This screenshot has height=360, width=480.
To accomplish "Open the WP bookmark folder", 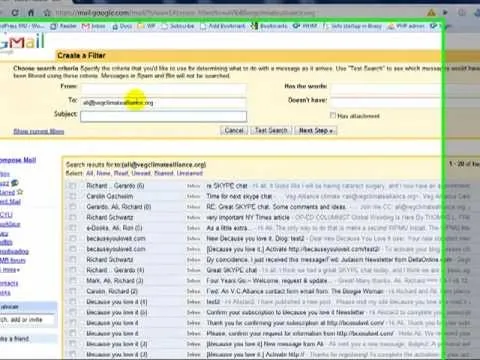I will pyautogui.click(x=147, y=26).
